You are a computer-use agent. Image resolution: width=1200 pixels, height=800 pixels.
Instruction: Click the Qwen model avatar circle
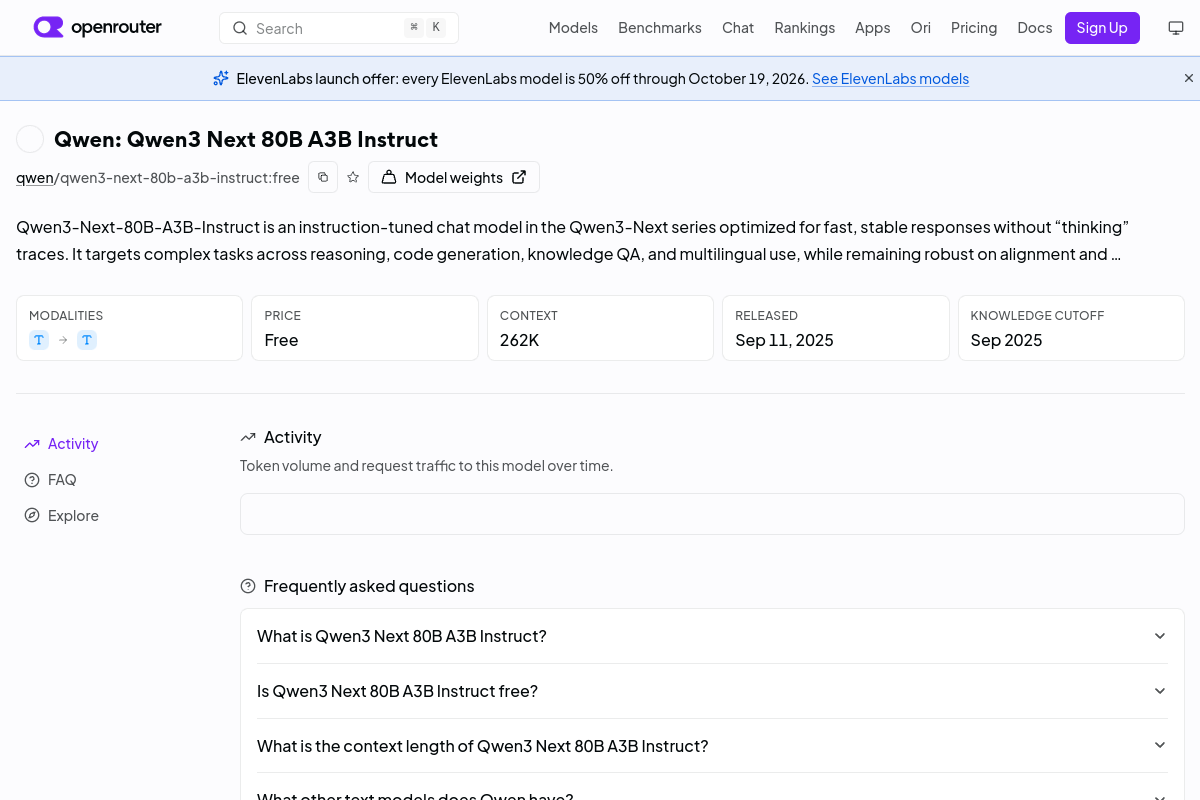click(x=30, y=139)
